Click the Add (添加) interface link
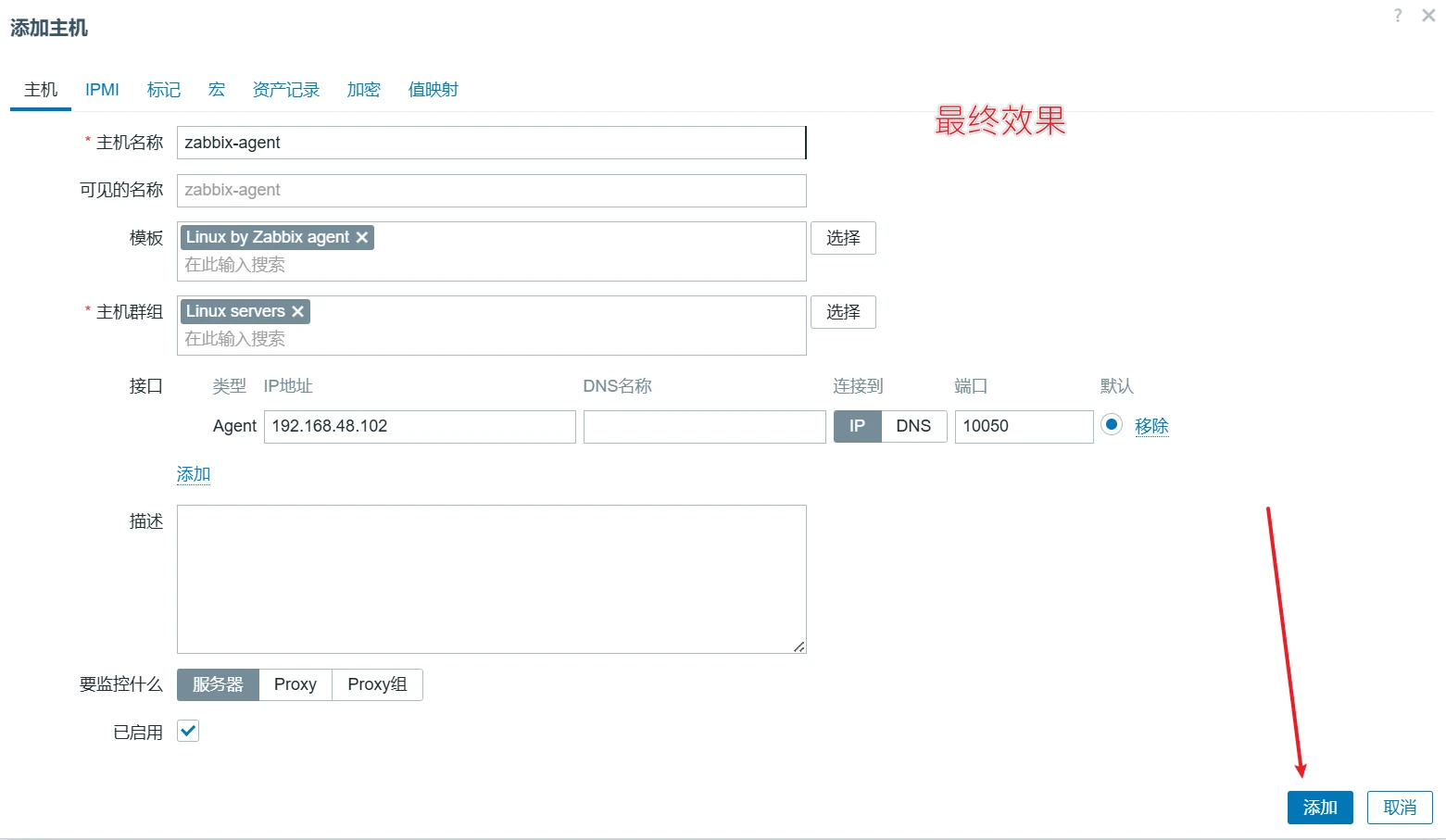This screenshot has width=1446, height=840. click(194, 474)
